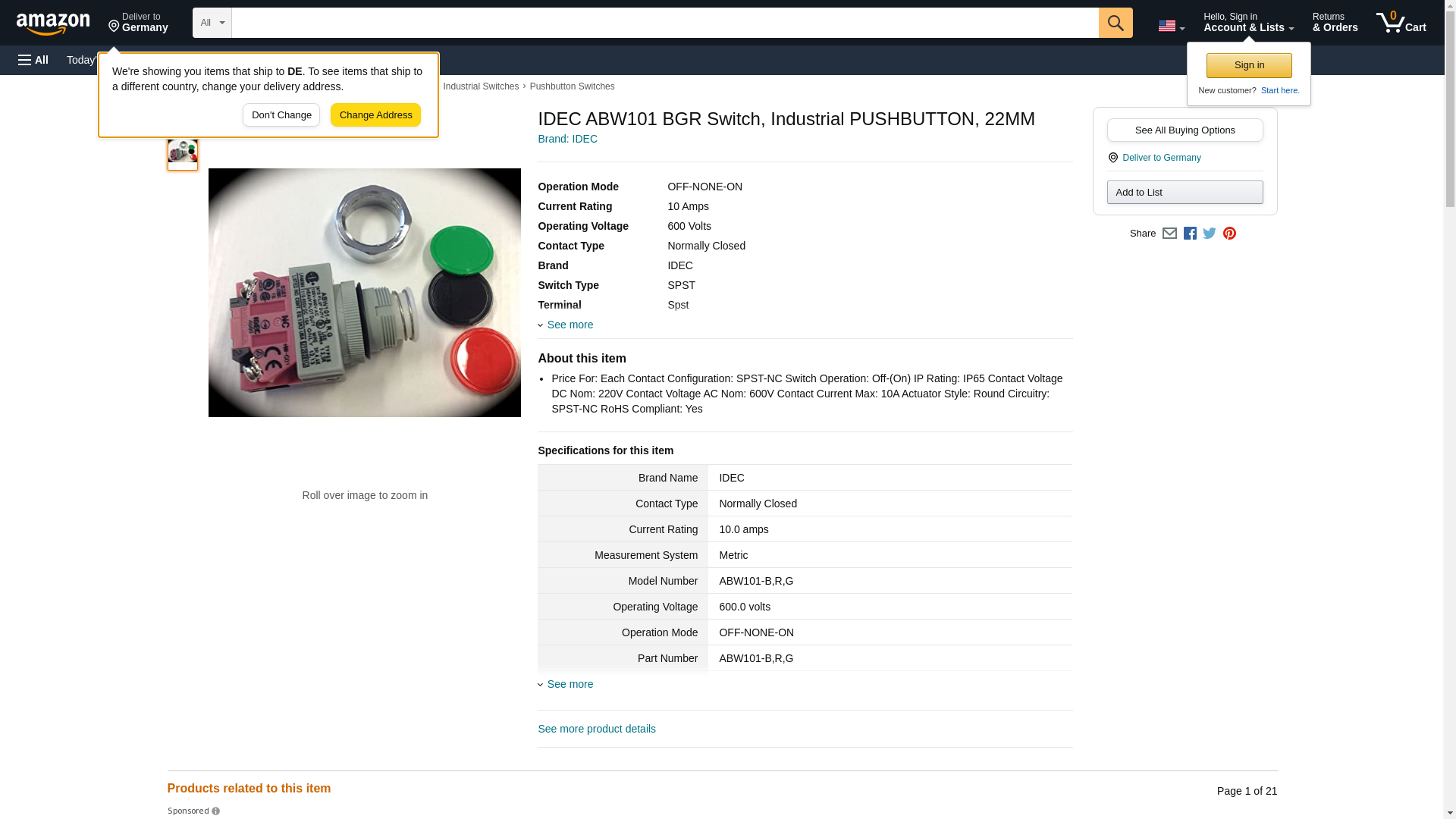Share product on Pinterest

coord(1229,234)
